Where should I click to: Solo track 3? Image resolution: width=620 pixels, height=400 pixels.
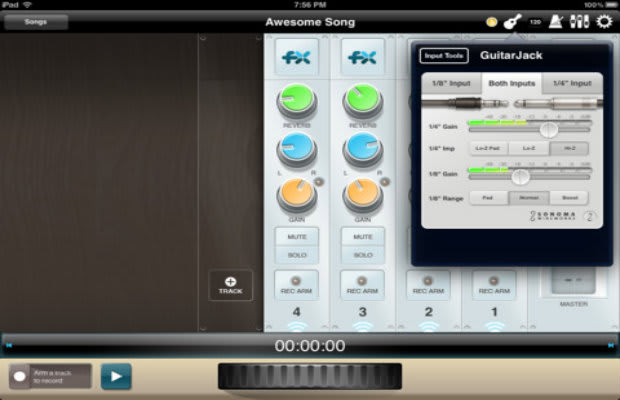[363, 255]
